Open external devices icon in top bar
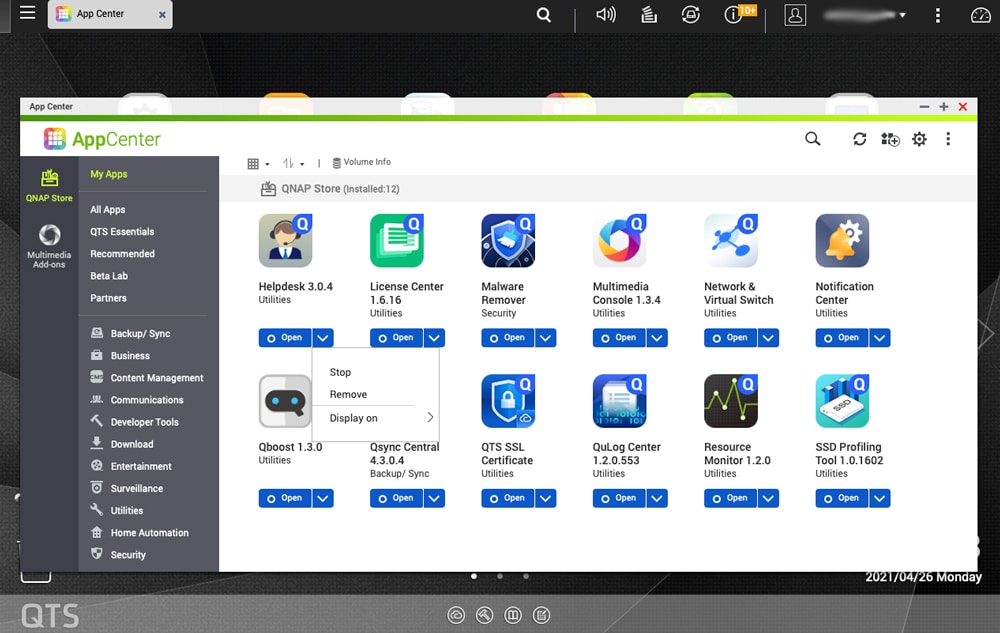This screenshot has height=633, width=1000. [690, 14]
